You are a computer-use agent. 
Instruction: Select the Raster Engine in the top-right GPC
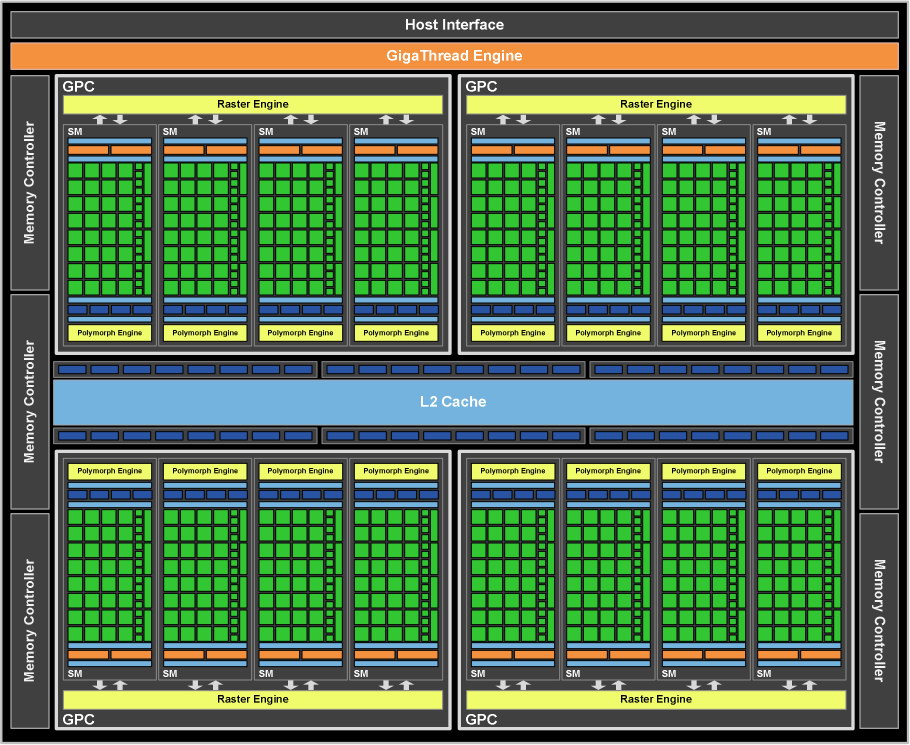656,104
